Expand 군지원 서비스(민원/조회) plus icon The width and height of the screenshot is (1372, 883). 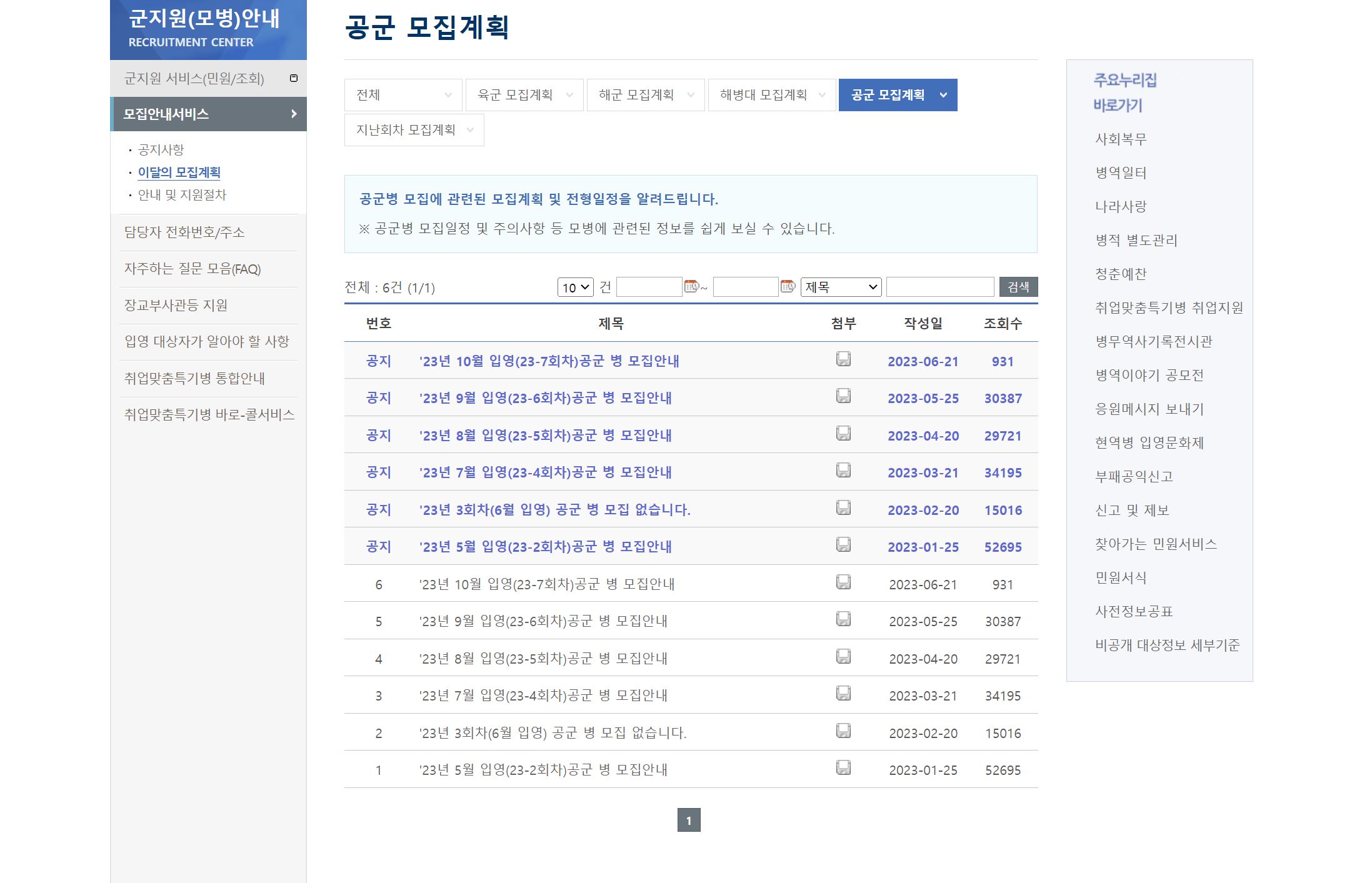[294, 78]
